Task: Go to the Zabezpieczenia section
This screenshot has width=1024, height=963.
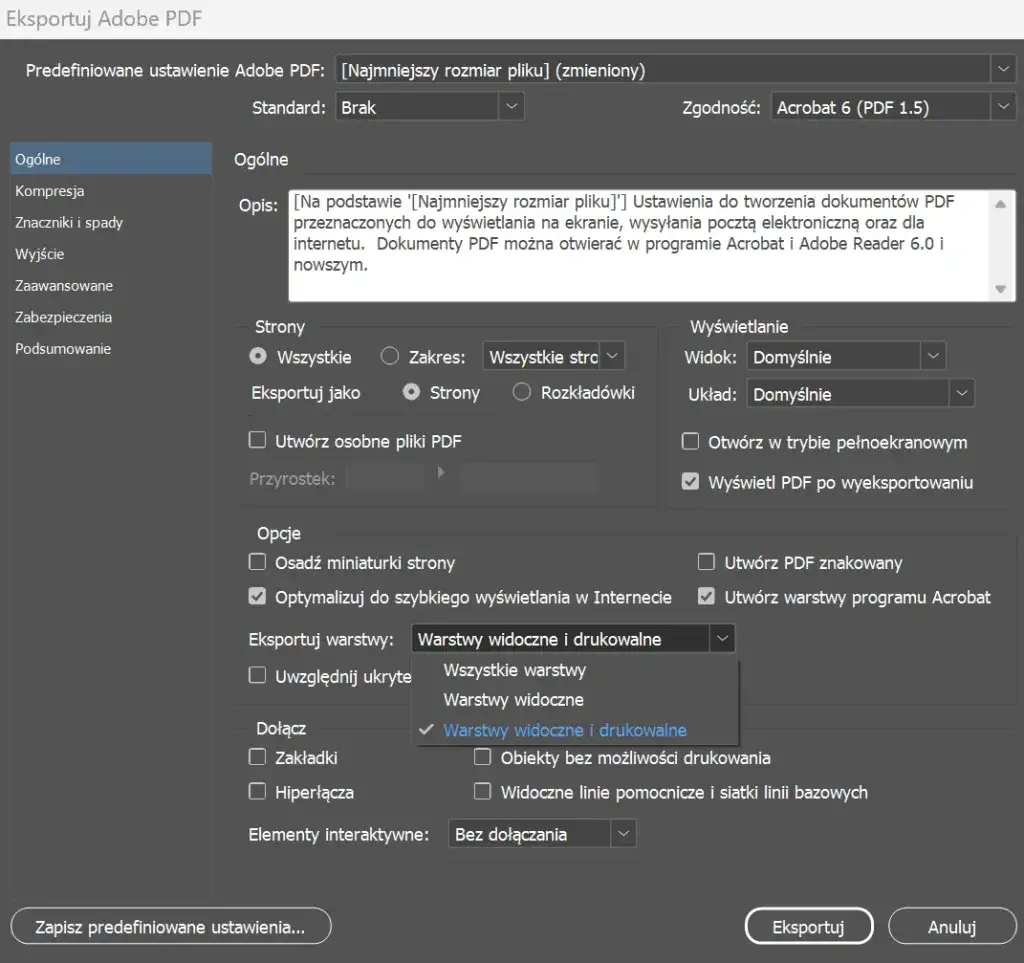Action: coord(63,317)
